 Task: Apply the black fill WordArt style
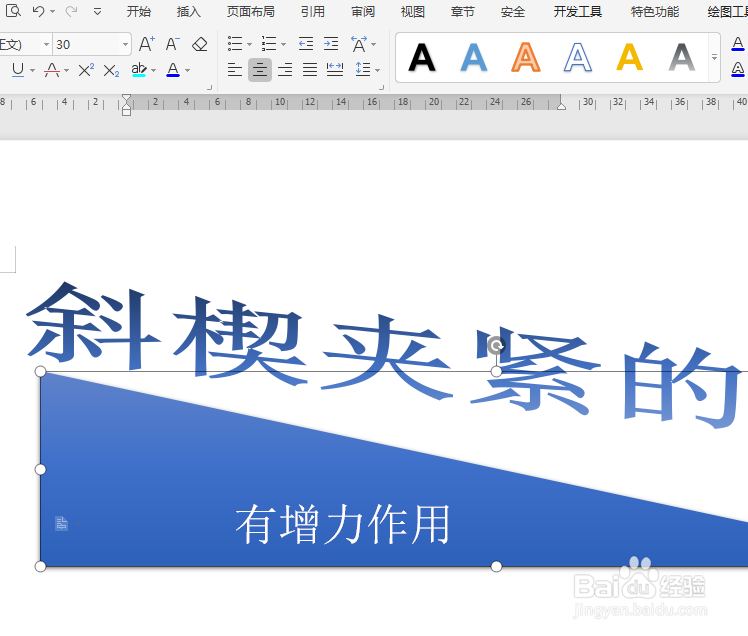pyautogui.click(x=422, y=57)
